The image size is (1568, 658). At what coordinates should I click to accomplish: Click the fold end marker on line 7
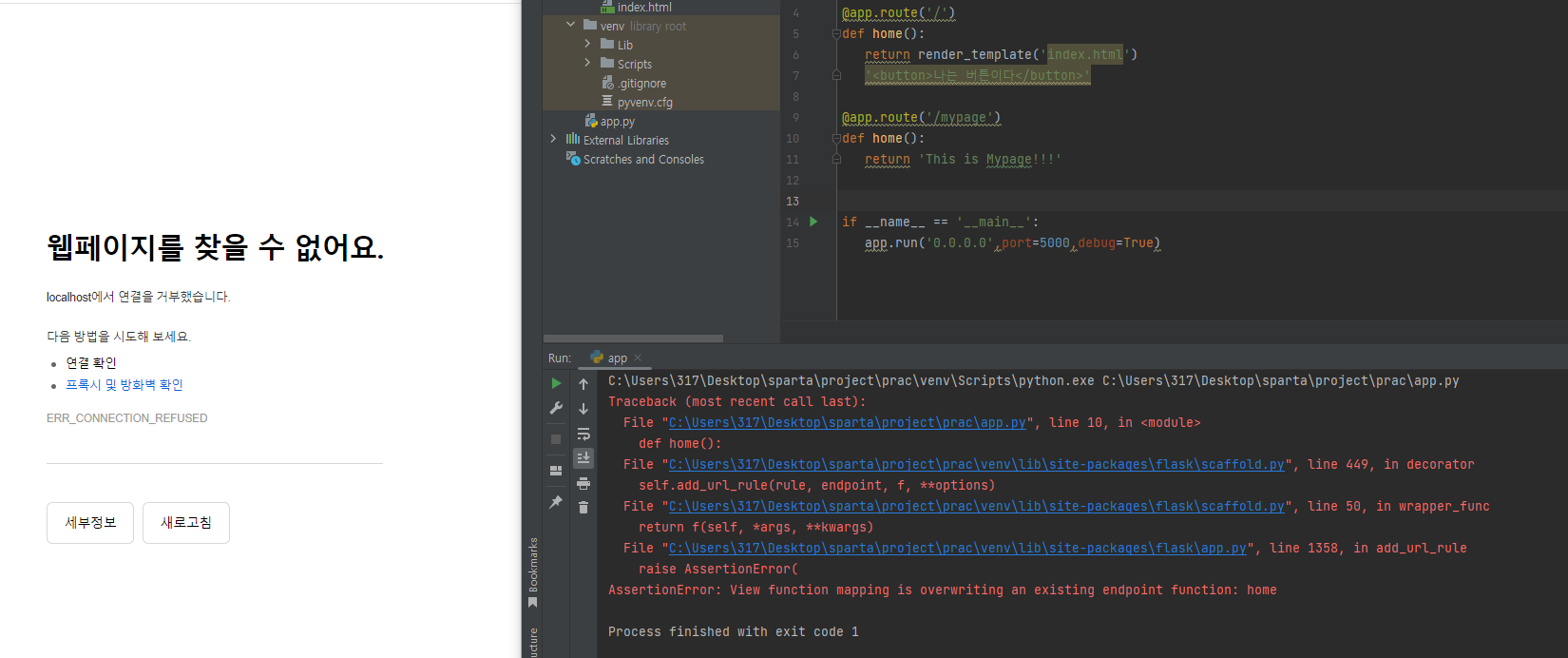point(836,74)
